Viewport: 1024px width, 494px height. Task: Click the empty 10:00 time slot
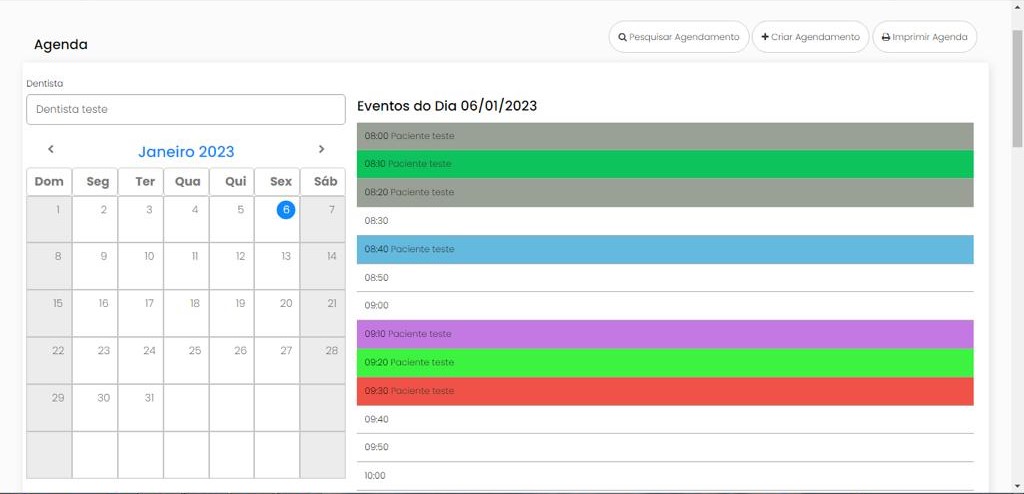(x=664, y=476)
